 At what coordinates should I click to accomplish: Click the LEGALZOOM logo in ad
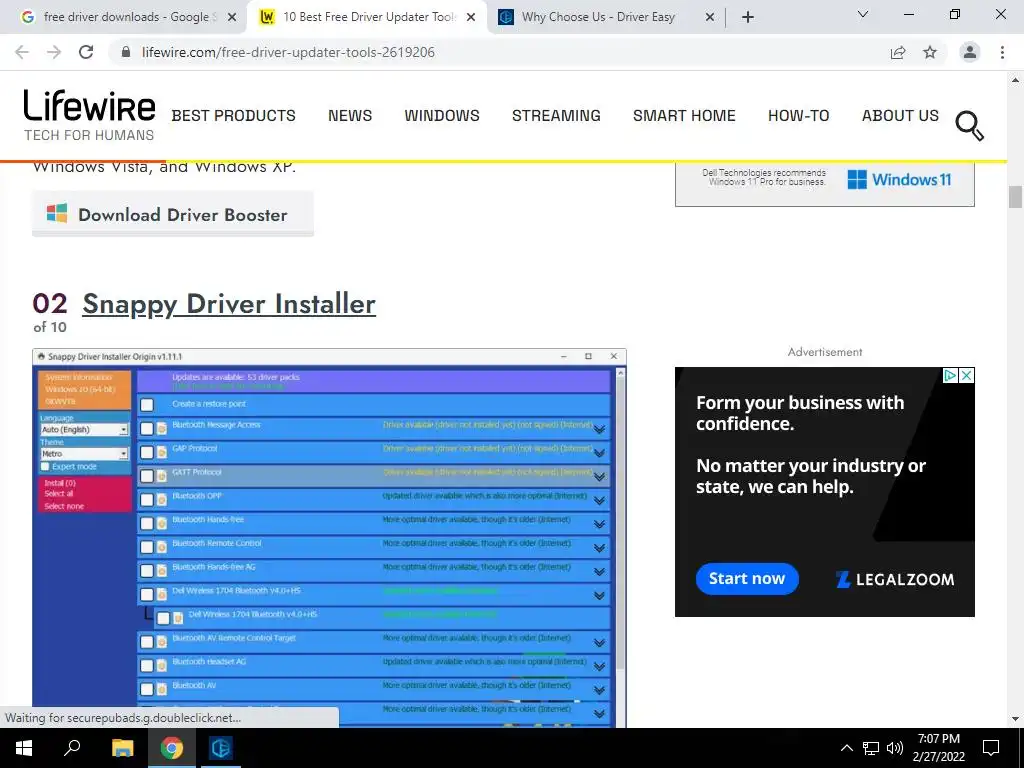(895, 579)
